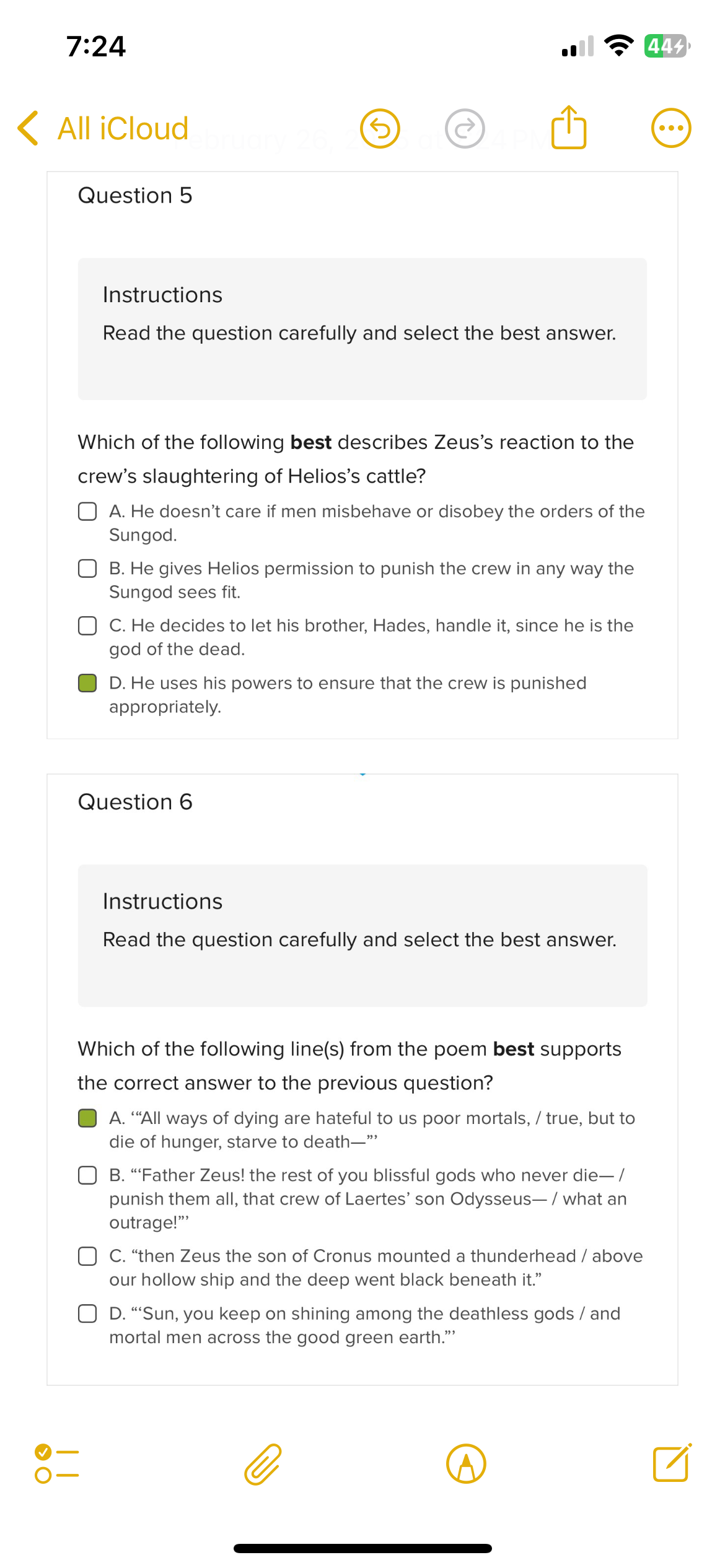Uncheck answer A for Question 6

(x=87, y=1119)
